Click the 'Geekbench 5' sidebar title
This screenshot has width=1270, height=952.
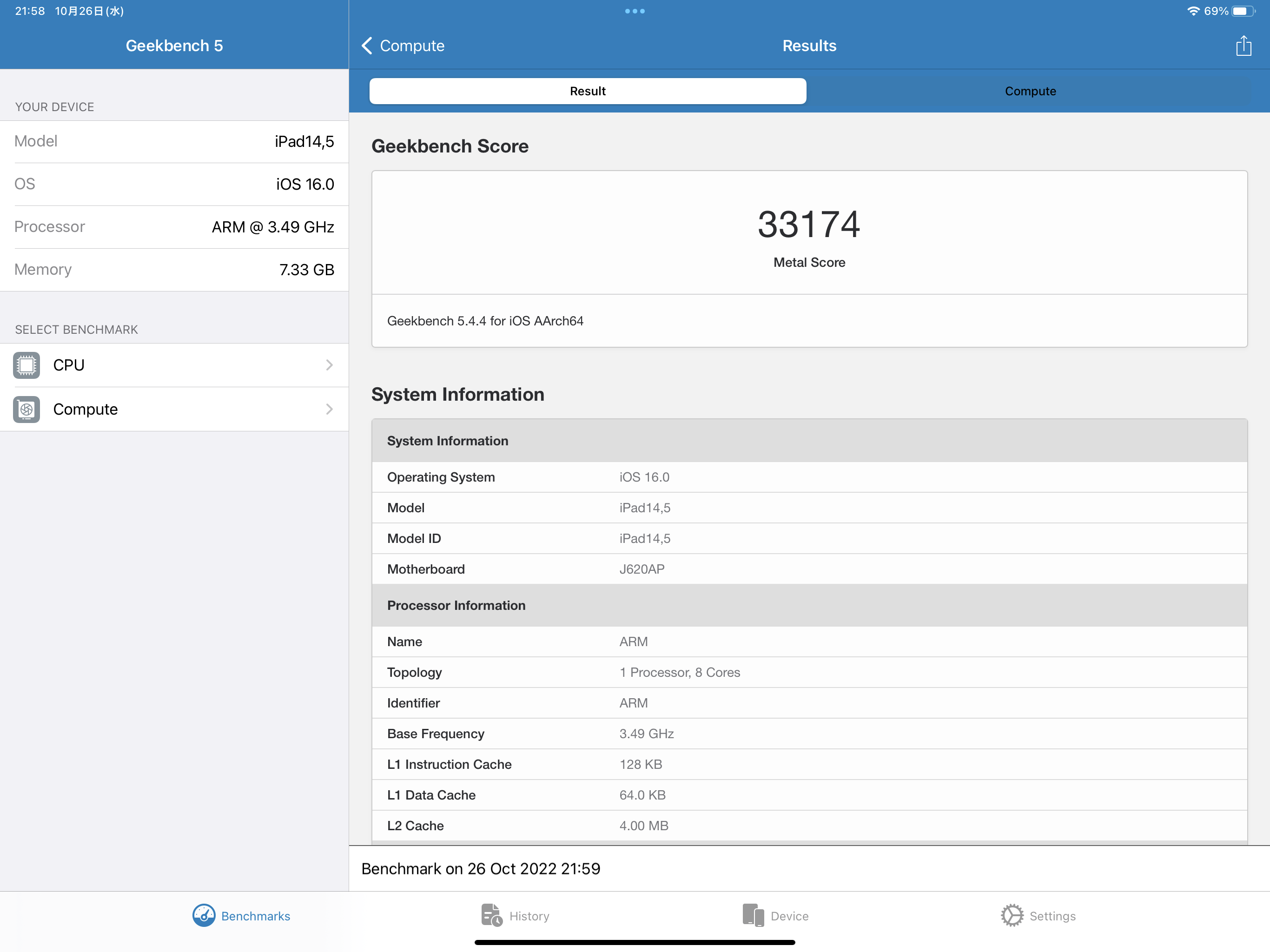click(174, 46)
